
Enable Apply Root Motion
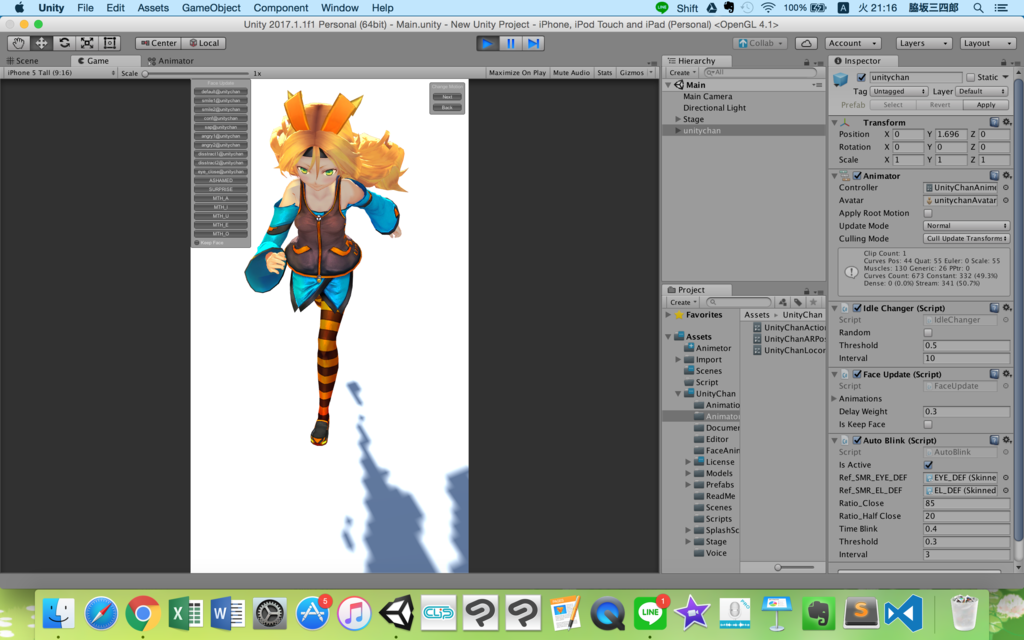pyautogui.click(x=928, y=213)
